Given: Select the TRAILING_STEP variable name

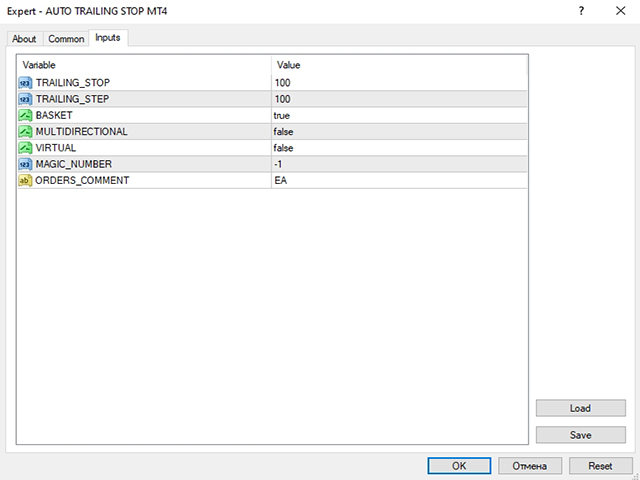Looking at the screenshot, I should point(73,99).
